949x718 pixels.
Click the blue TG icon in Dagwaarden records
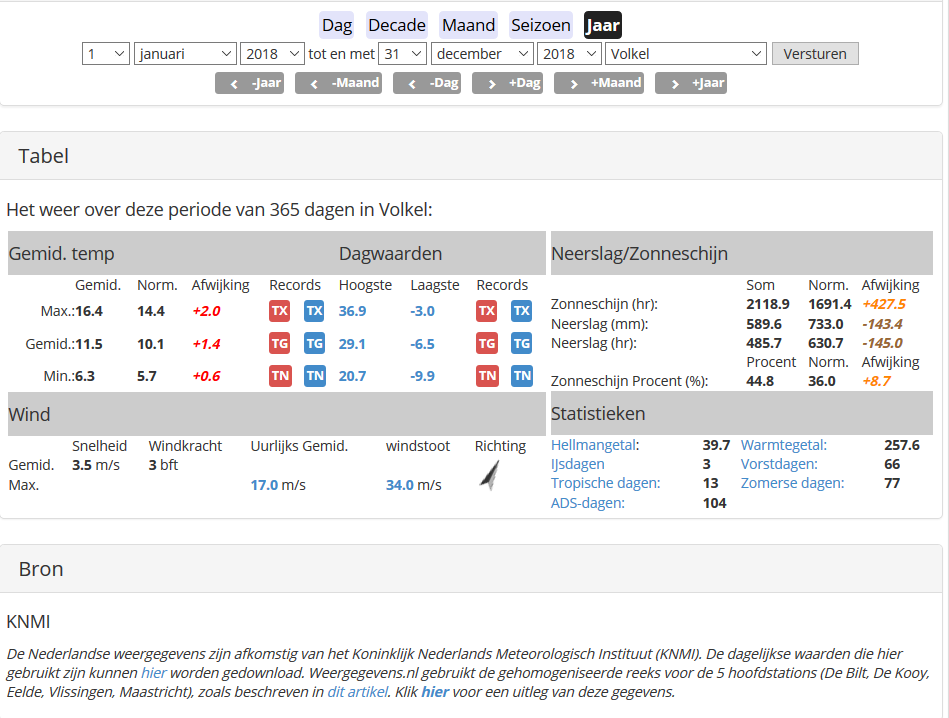click(x=522, y=344)
